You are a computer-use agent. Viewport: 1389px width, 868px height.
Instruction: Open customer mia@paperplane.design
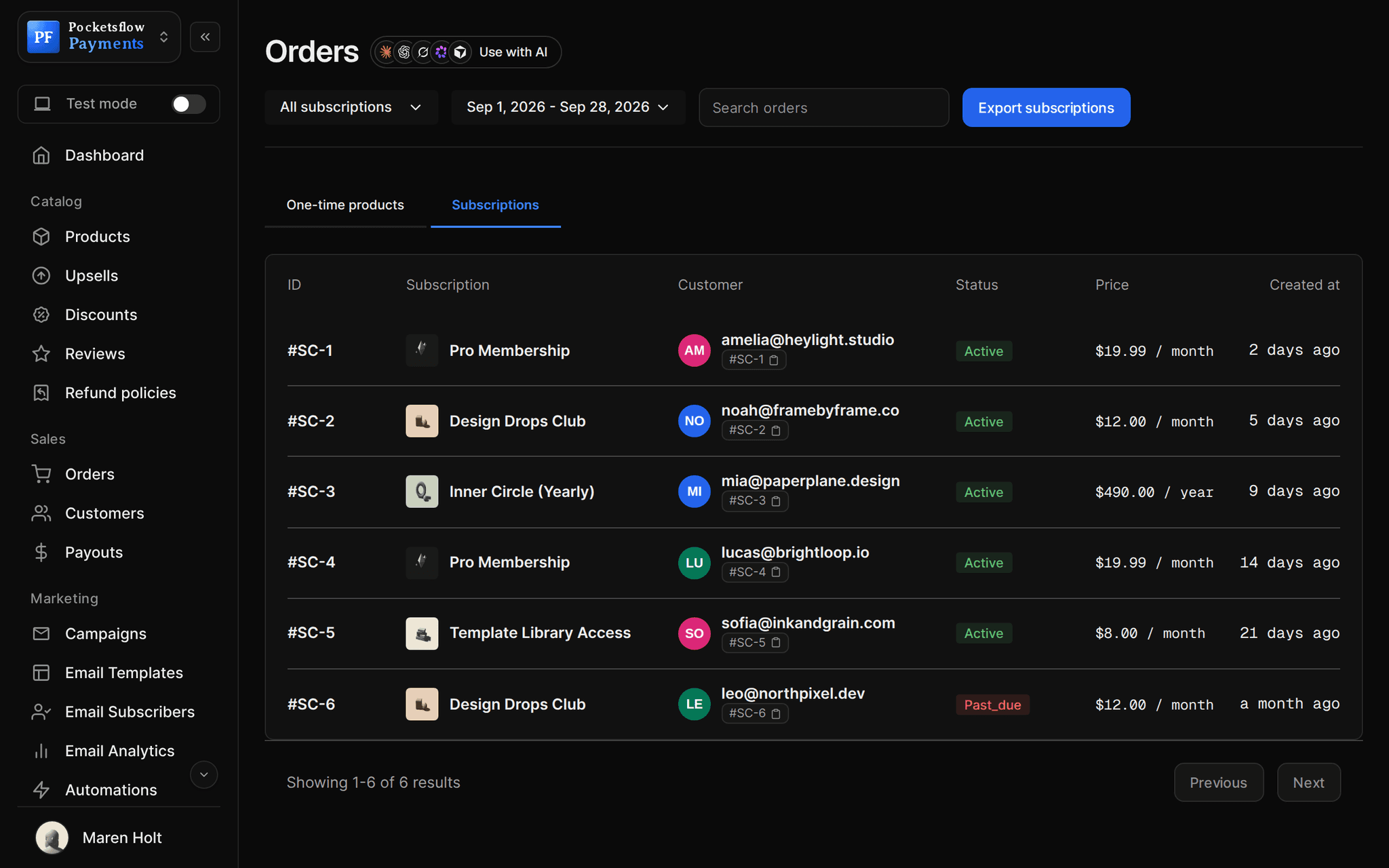[x=810, y=481]
